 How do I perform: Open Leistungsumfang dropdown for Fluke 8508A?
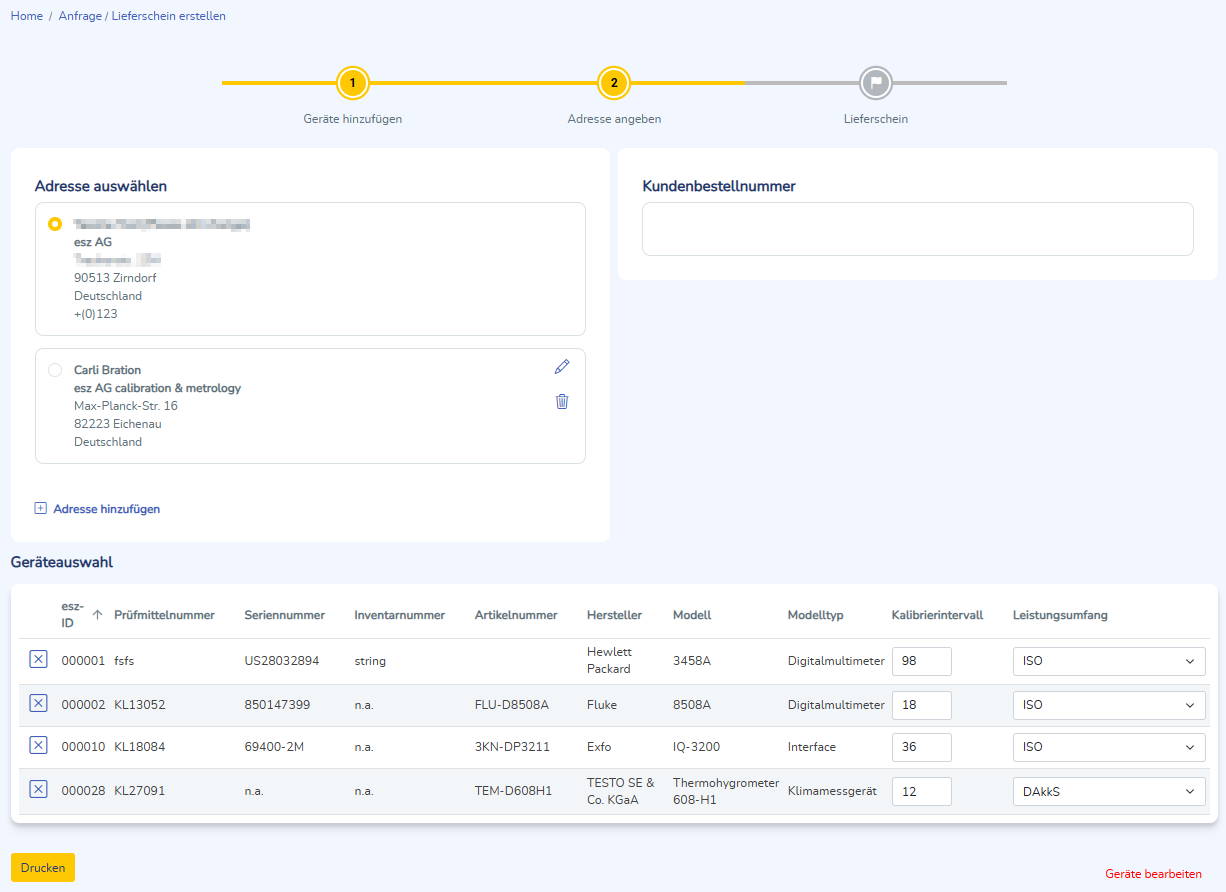pyautogui.click(x=1108, y=705)
